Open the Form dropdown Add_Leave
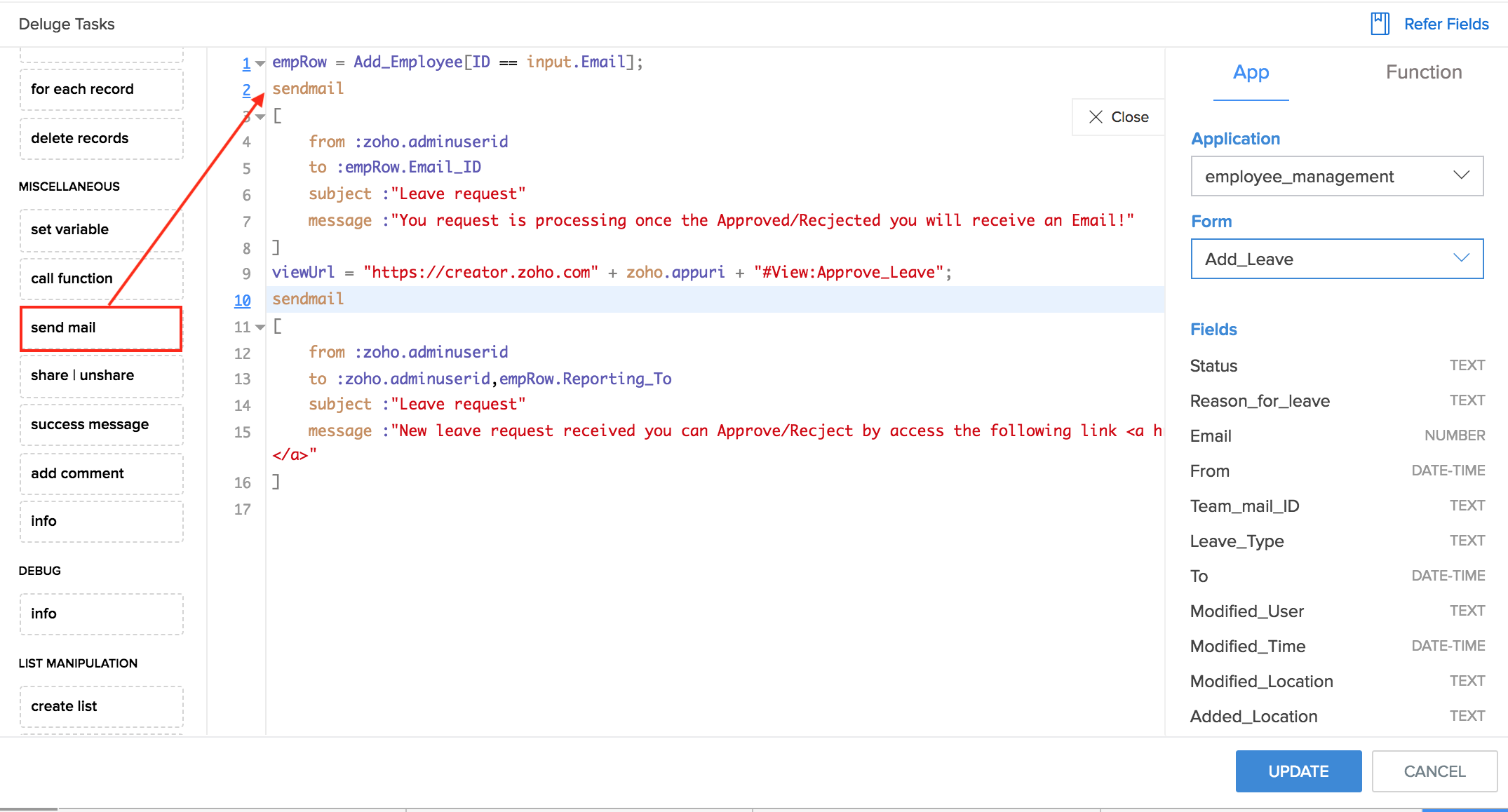This screenshot has width=1508, height=812. (x=1336, y=259)
